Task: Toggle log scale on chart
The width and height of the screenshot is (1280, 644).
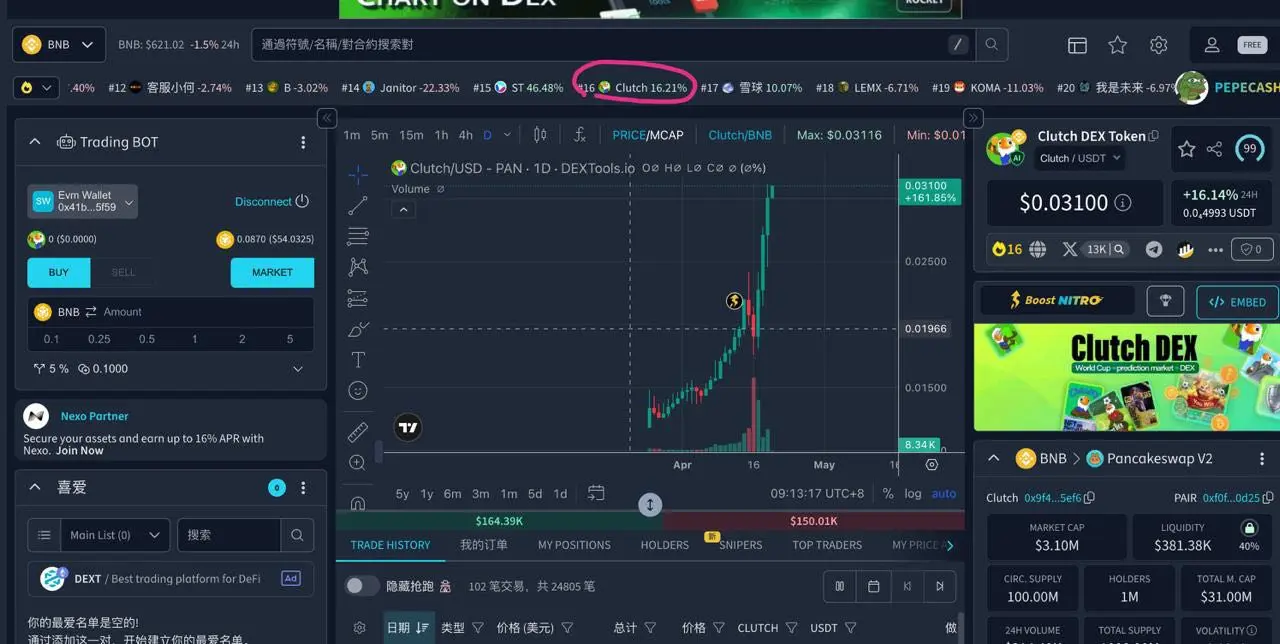Action: pos(913,493)
